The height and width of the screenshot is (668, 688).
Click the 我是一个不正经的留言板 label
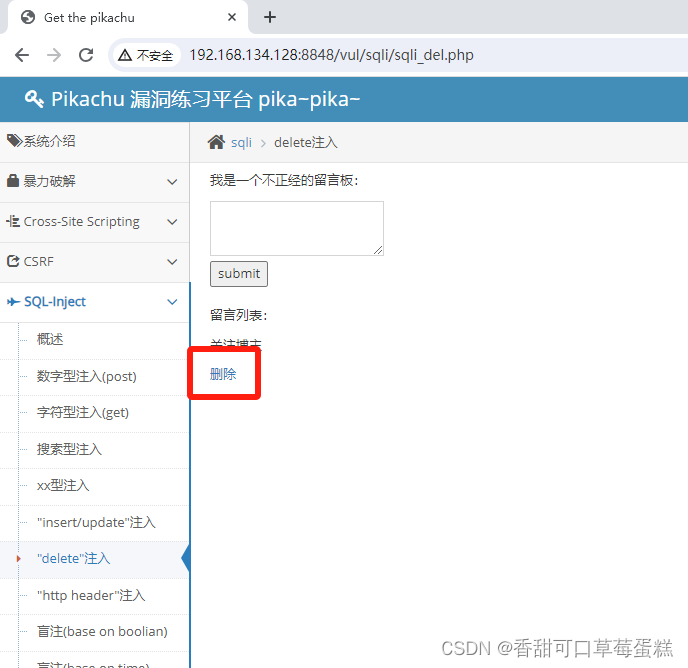284,180
